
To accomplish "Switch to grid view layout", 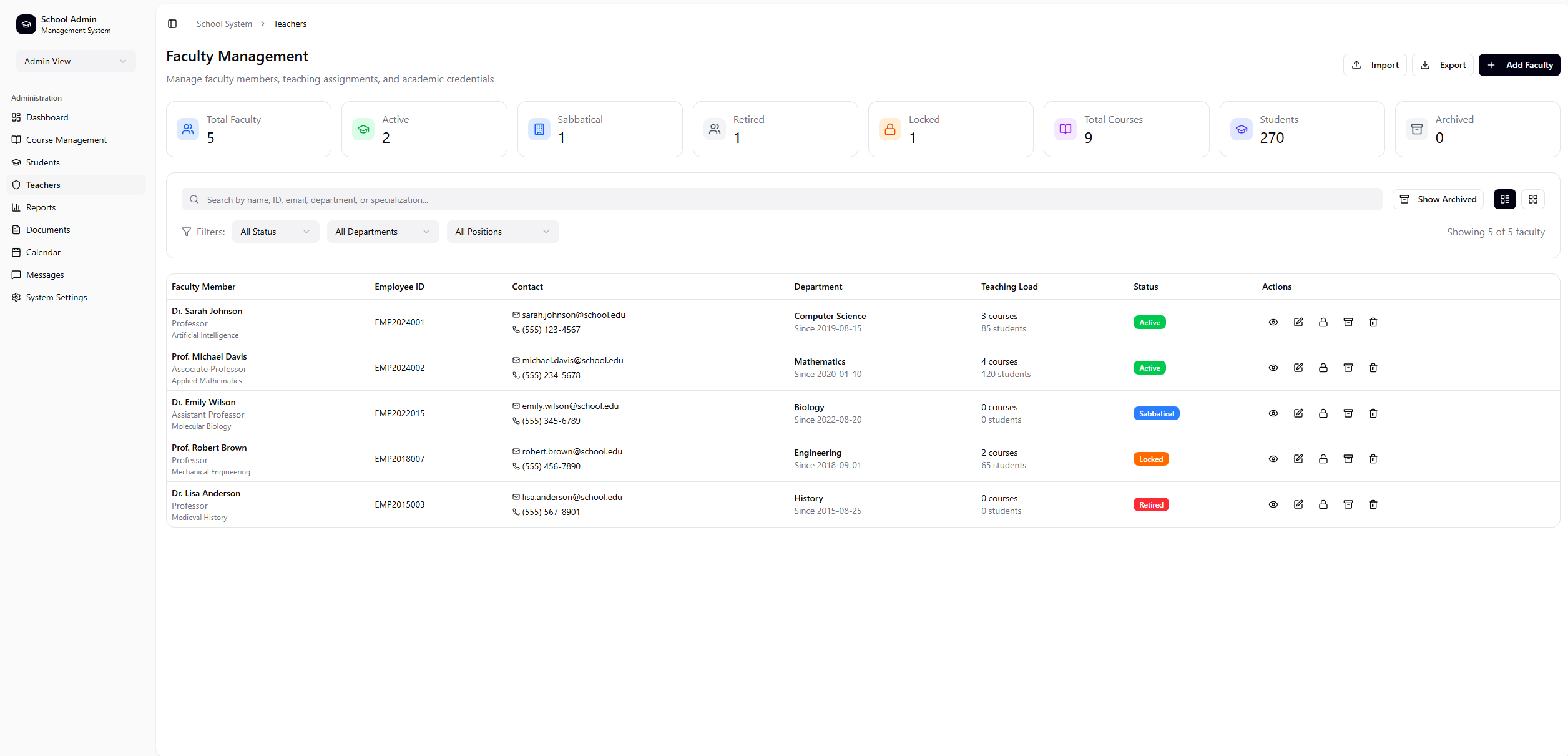I will point(1534,199).
